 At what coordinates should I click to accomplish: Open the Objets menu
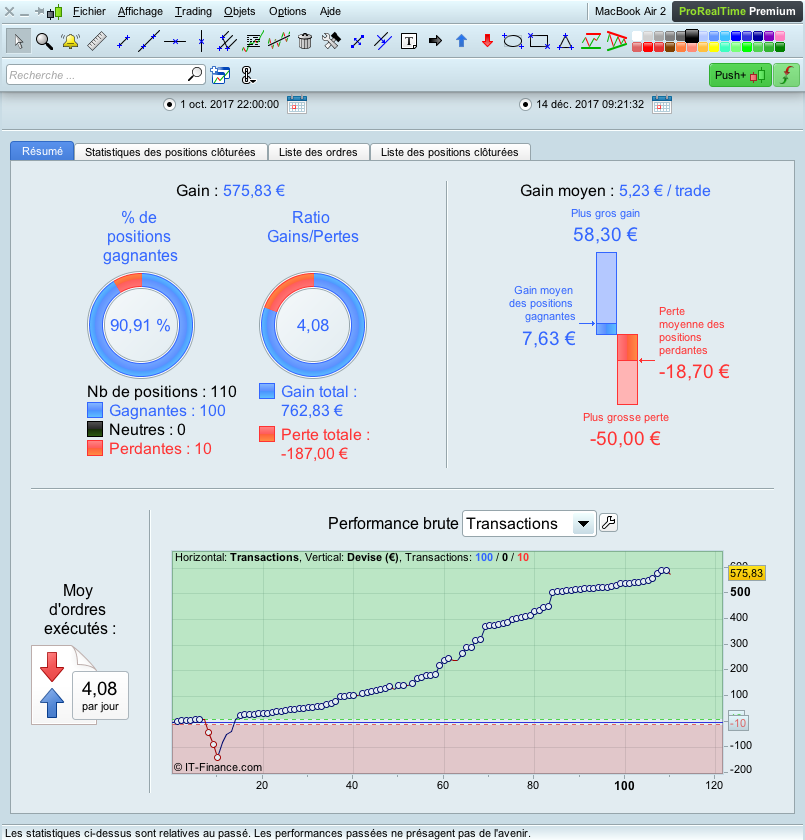239,11
